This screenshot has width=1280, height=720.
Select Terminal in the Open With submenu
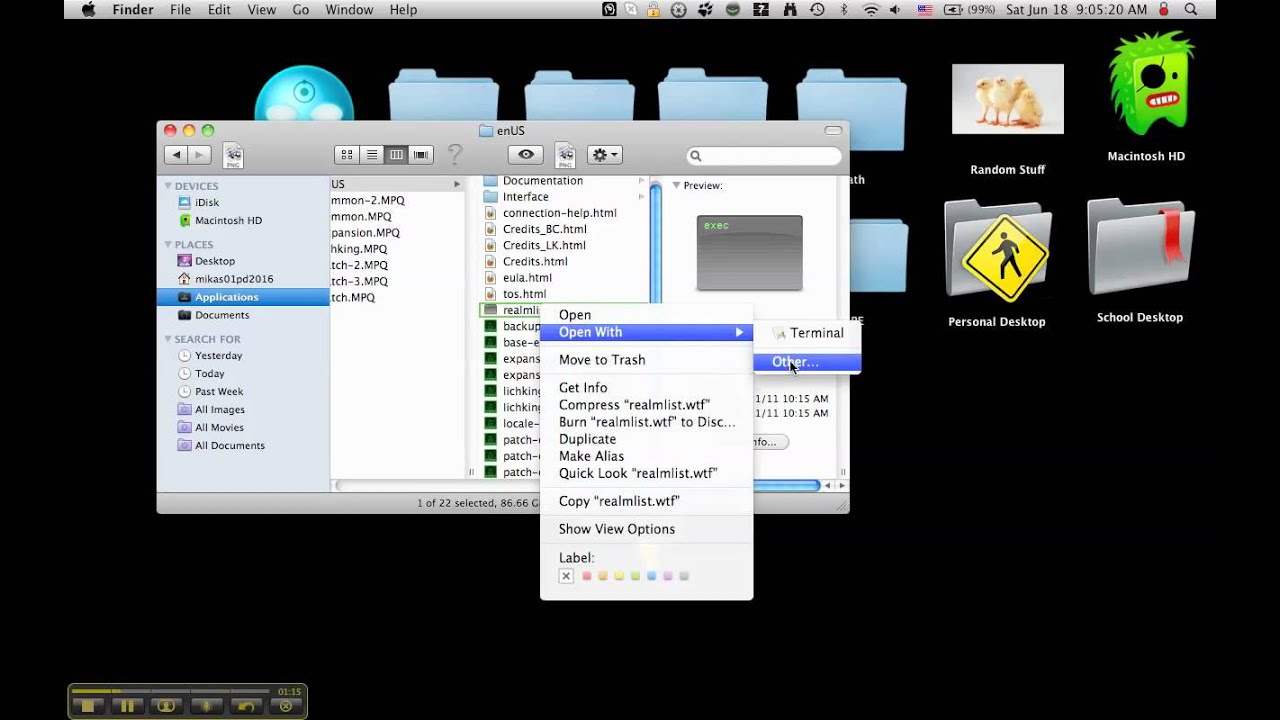coord(807,333)
